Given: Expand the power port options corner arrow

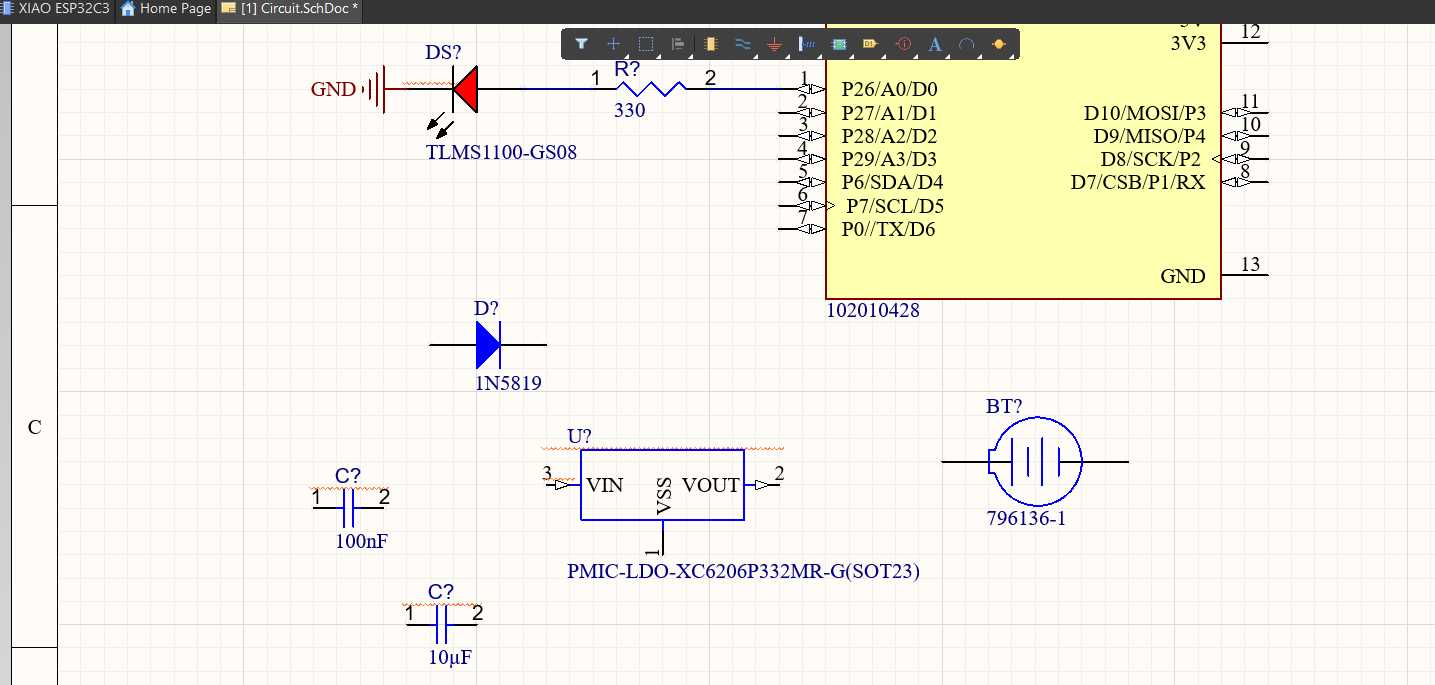Looking at the screenshot, I should tap(786, 55).
